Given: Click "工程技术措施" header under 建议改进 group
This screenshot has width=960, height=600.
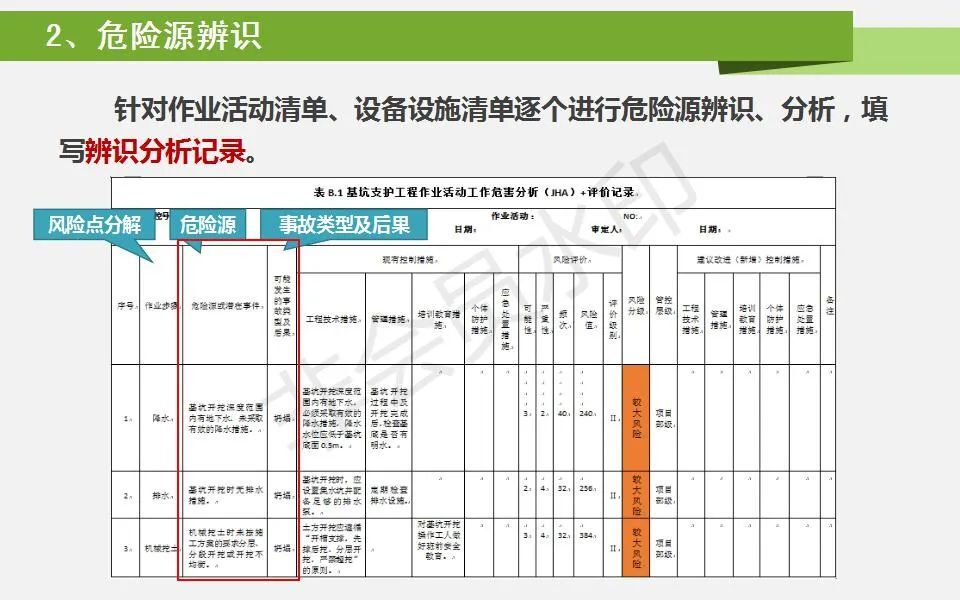Looking at the screenshot, I should 691,319.
